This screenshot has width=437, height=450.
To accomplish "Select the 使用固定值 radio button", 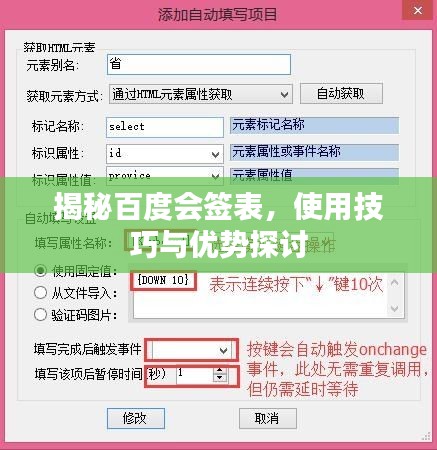I will point(40,271).
